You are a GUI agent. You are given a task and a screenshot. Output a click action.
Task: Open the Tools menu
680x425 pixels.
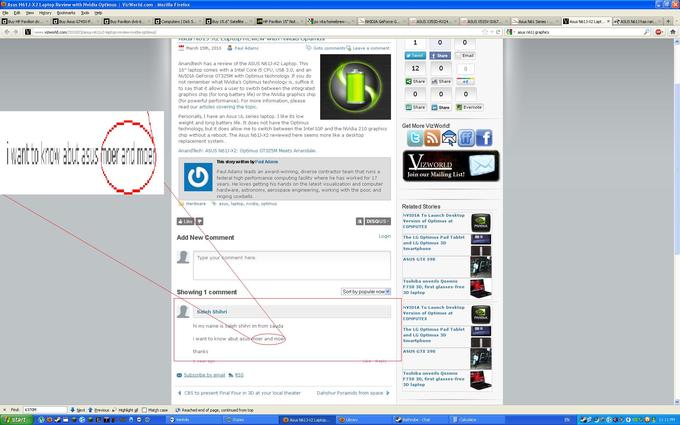(x=85, y=13)
